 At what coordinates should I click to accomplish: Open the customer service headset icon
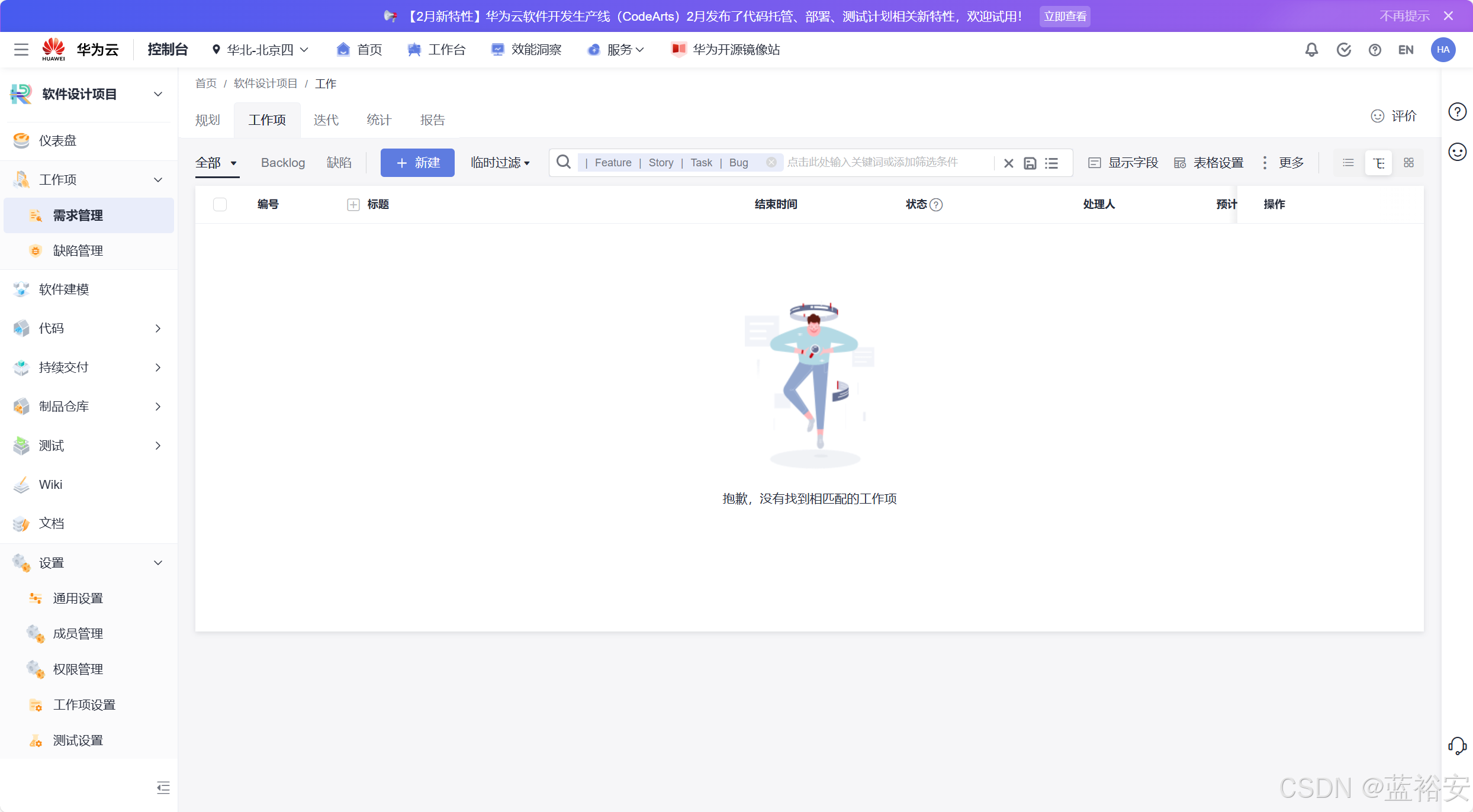click(x=1456, y=746)
